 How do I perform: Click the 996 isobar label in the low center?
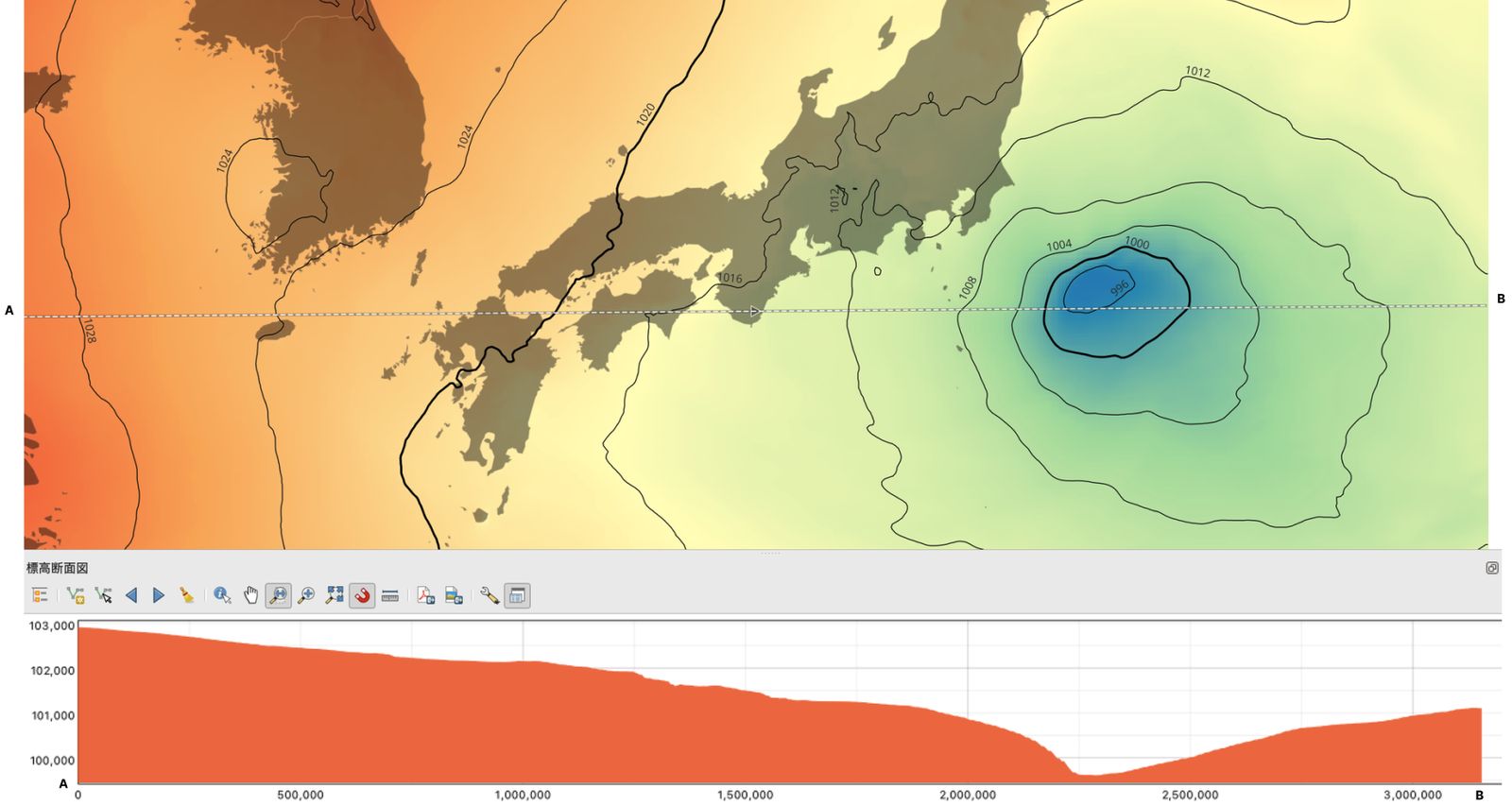point(1120,288)
